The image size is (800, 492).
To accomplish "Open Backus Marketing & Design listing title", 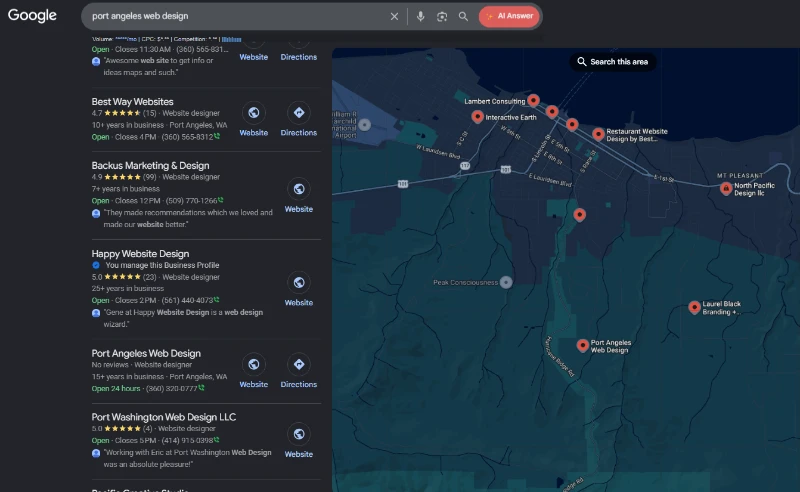I will click(151, 165).
